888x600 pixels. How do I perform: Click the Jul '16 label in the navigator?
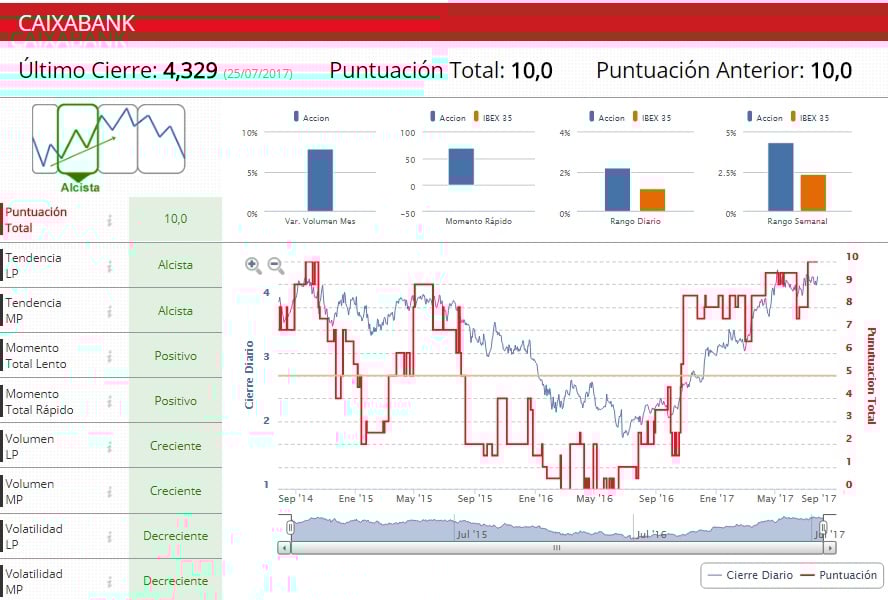coord(652,534)
